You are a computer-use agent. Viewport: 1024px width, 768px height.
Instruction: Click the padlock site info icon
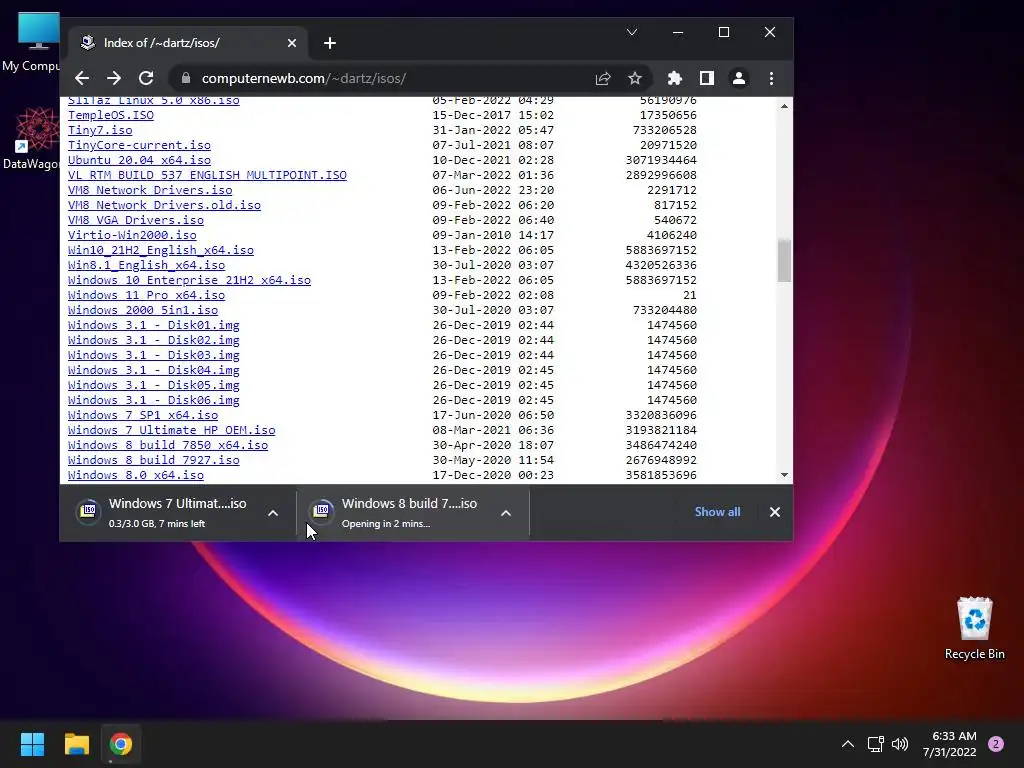coord(186,78)
